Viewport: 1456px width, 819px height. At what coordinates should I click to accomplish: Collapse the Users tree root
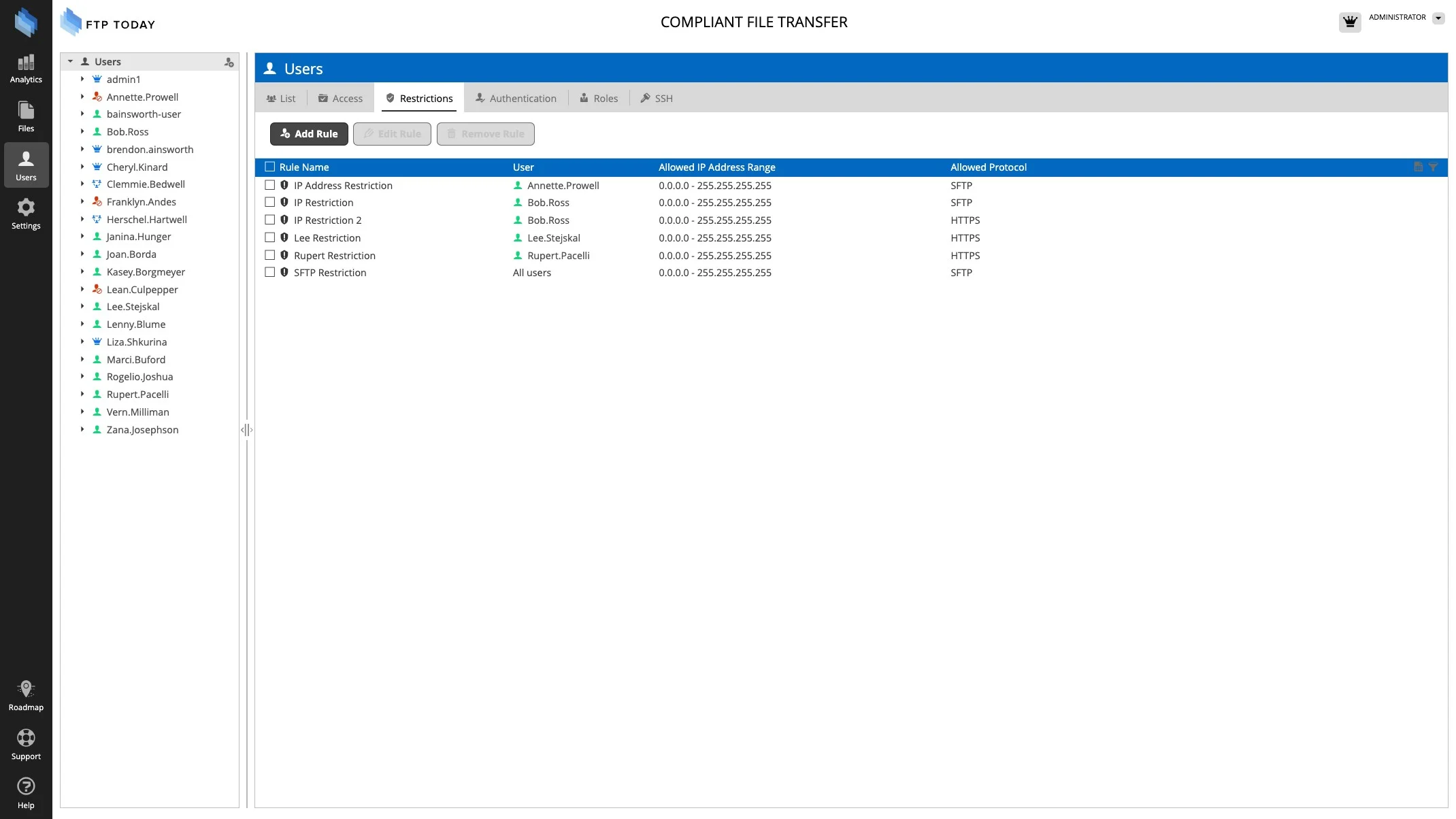70,61
